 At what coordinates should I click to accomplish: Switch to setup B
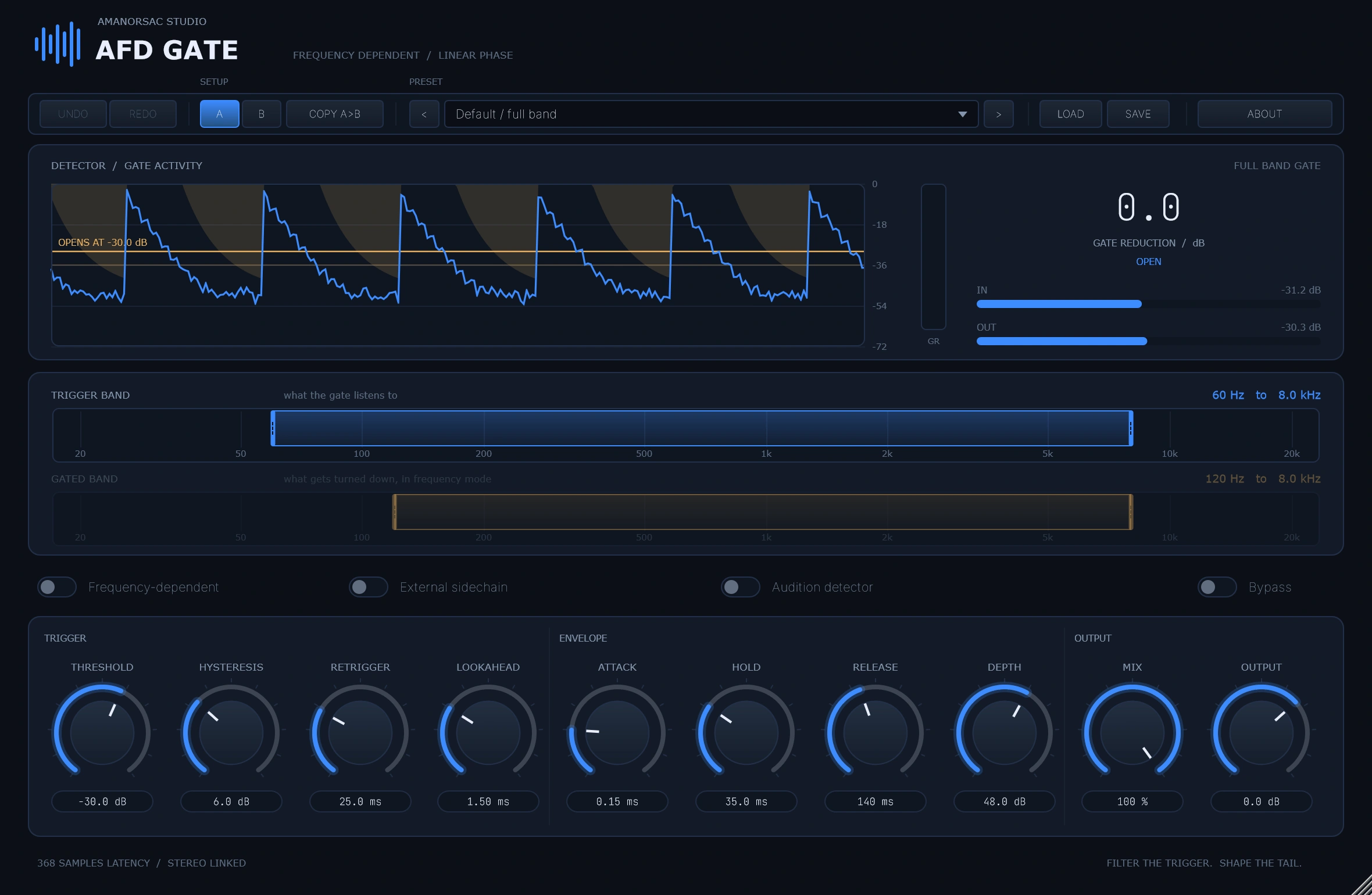click(x=262, y=114)
